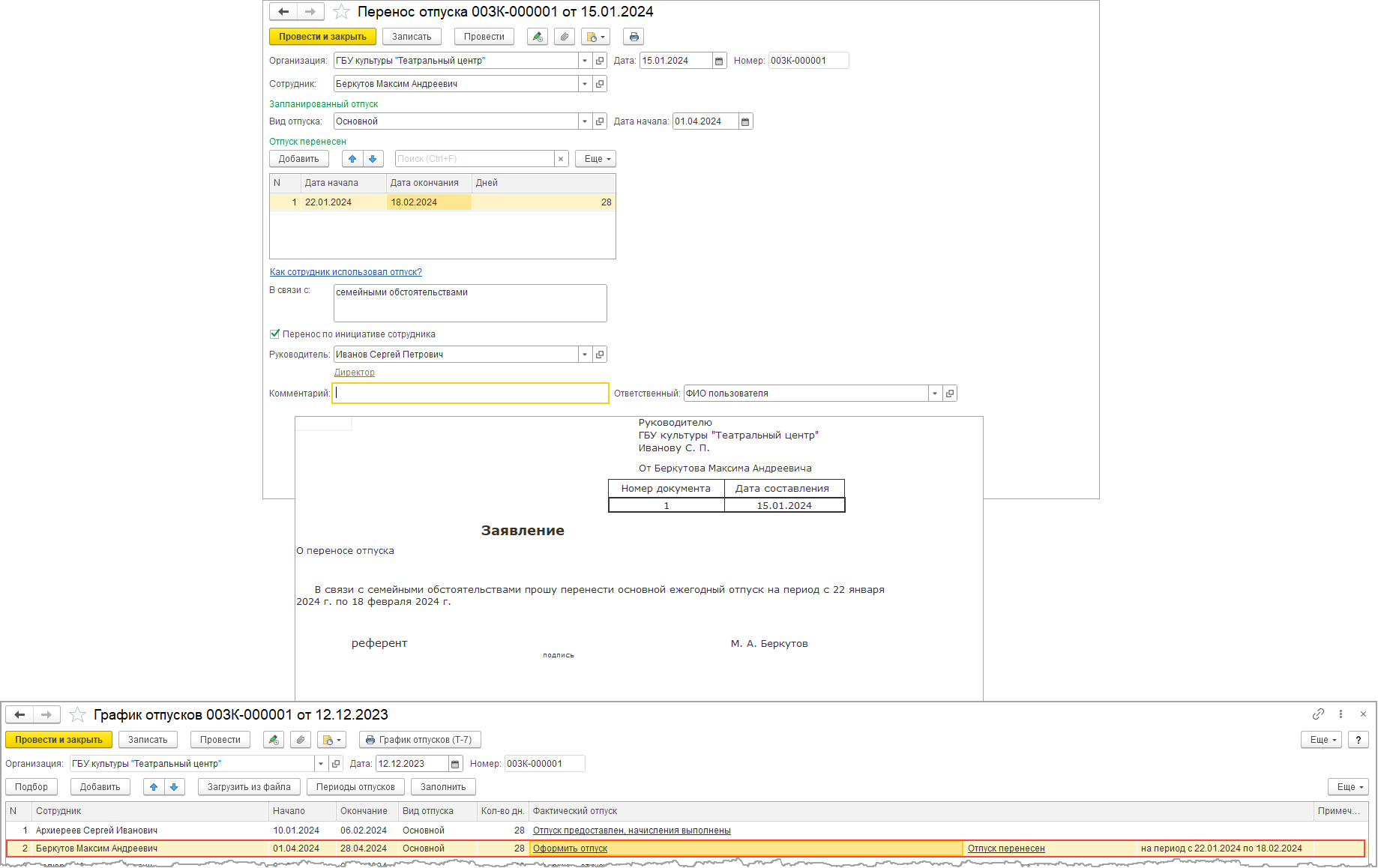Open attached files paperclip in Перенос отпуска
Screen dimensions: 1378x868
[565, 37]
